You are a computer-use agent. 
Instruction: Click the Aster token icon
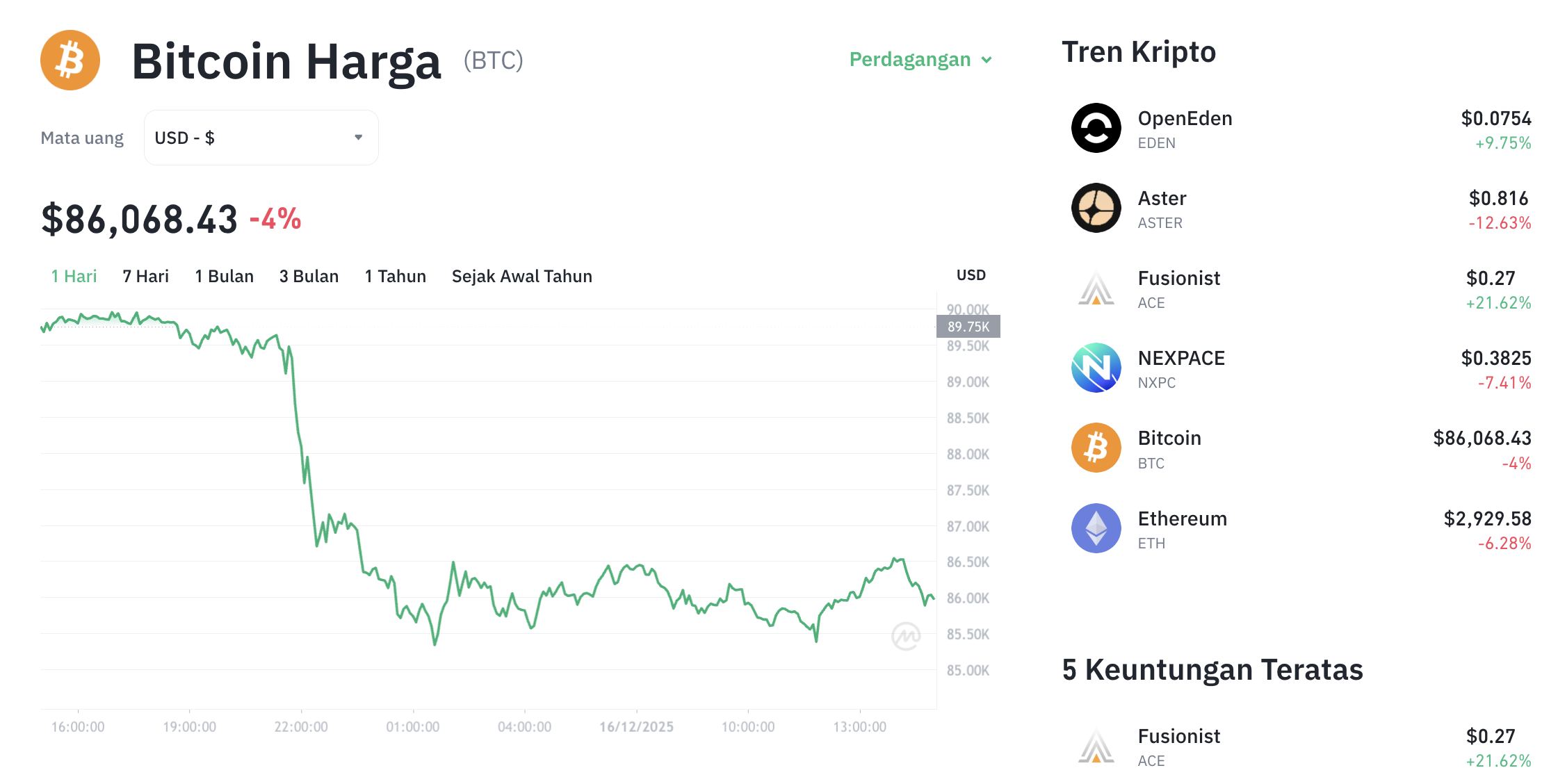pos(1096,209)
